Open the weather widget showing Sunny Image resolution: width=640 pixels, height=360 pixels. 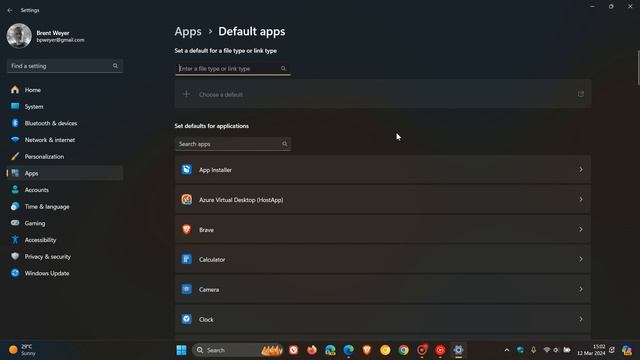[x=22, y=350]
